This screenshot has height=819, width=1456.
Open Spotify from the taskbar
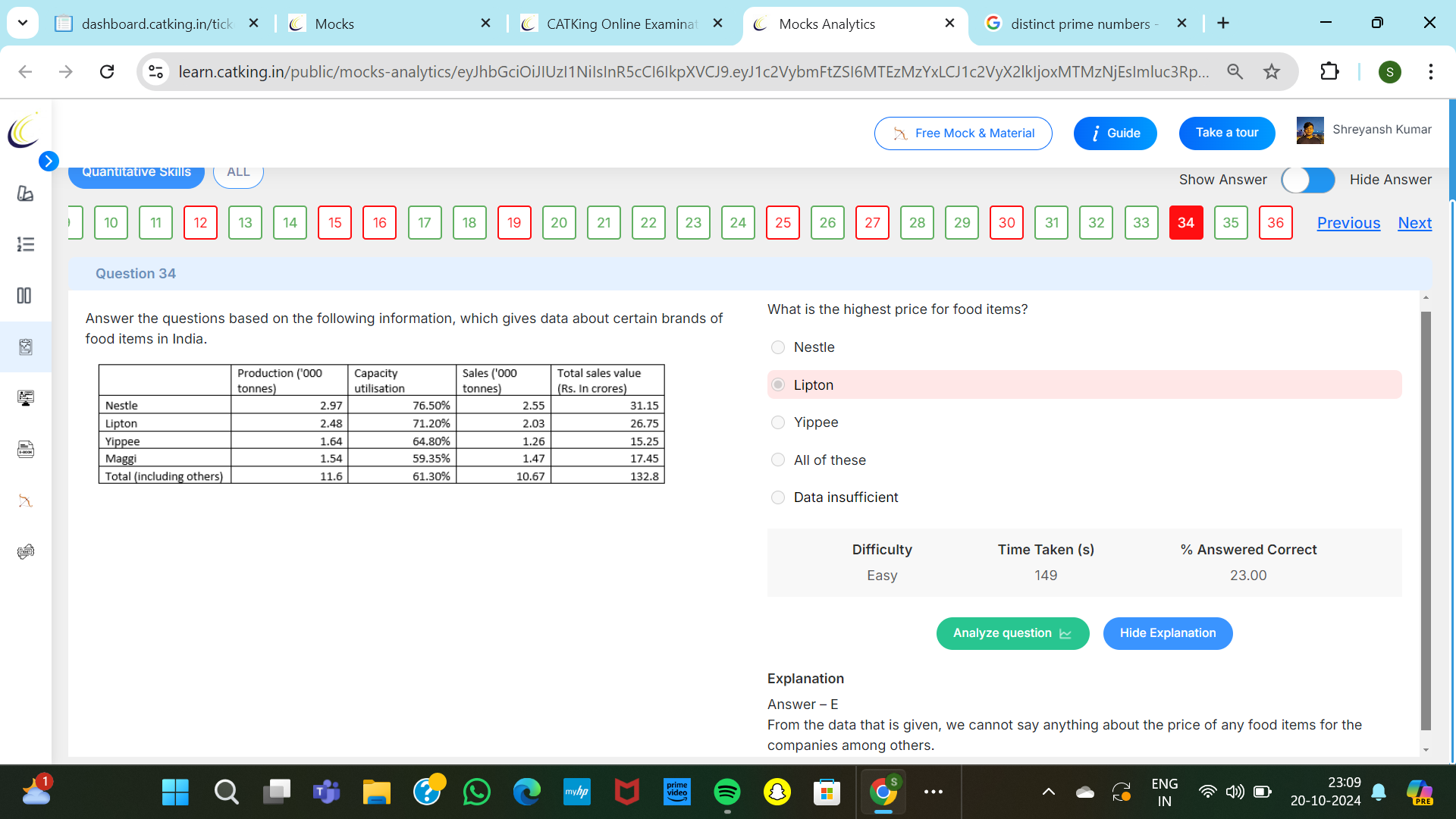click(727, 792)
